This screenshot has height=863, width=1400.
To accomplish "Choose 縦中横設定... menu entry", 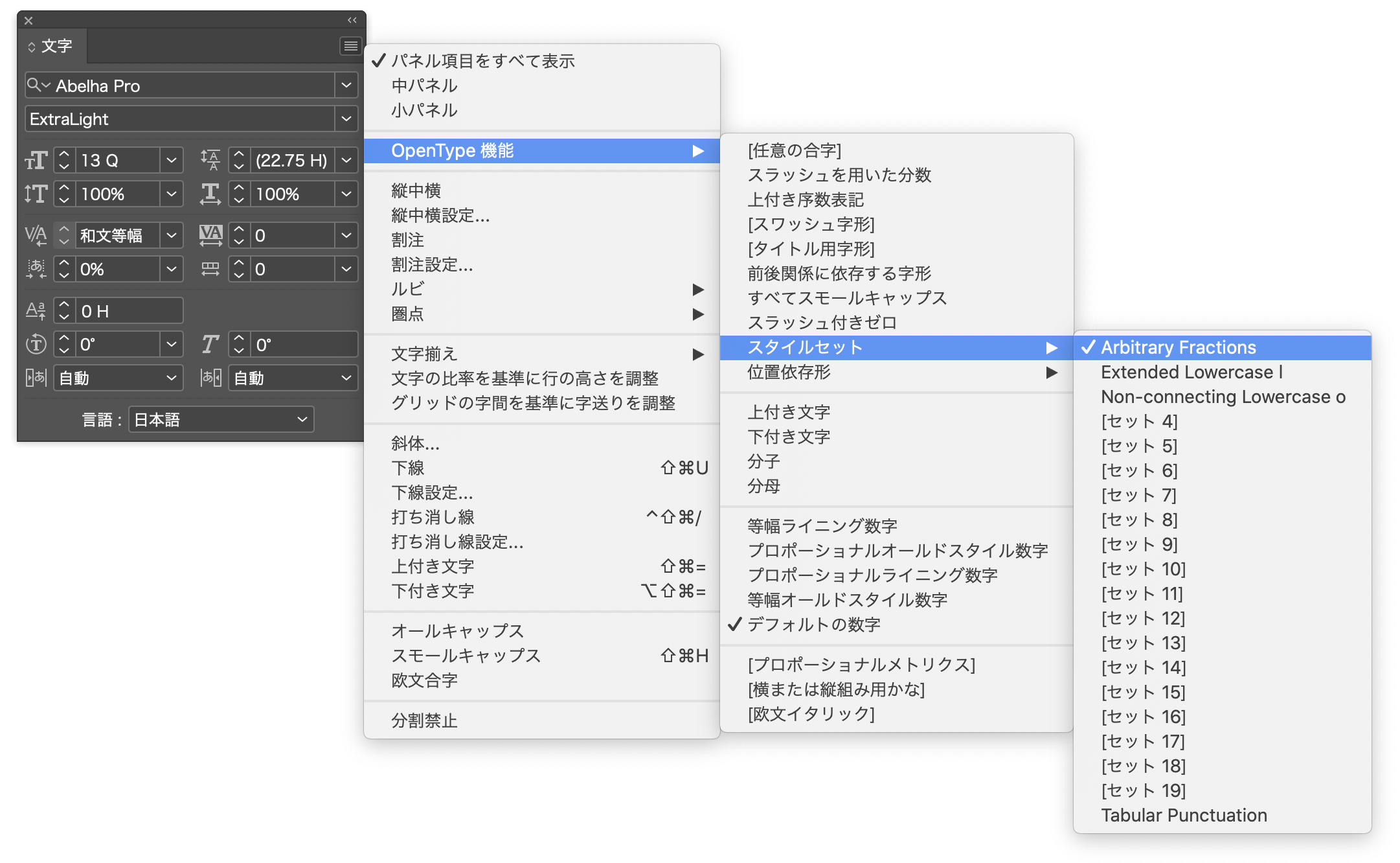I will (x=440, y=216).
